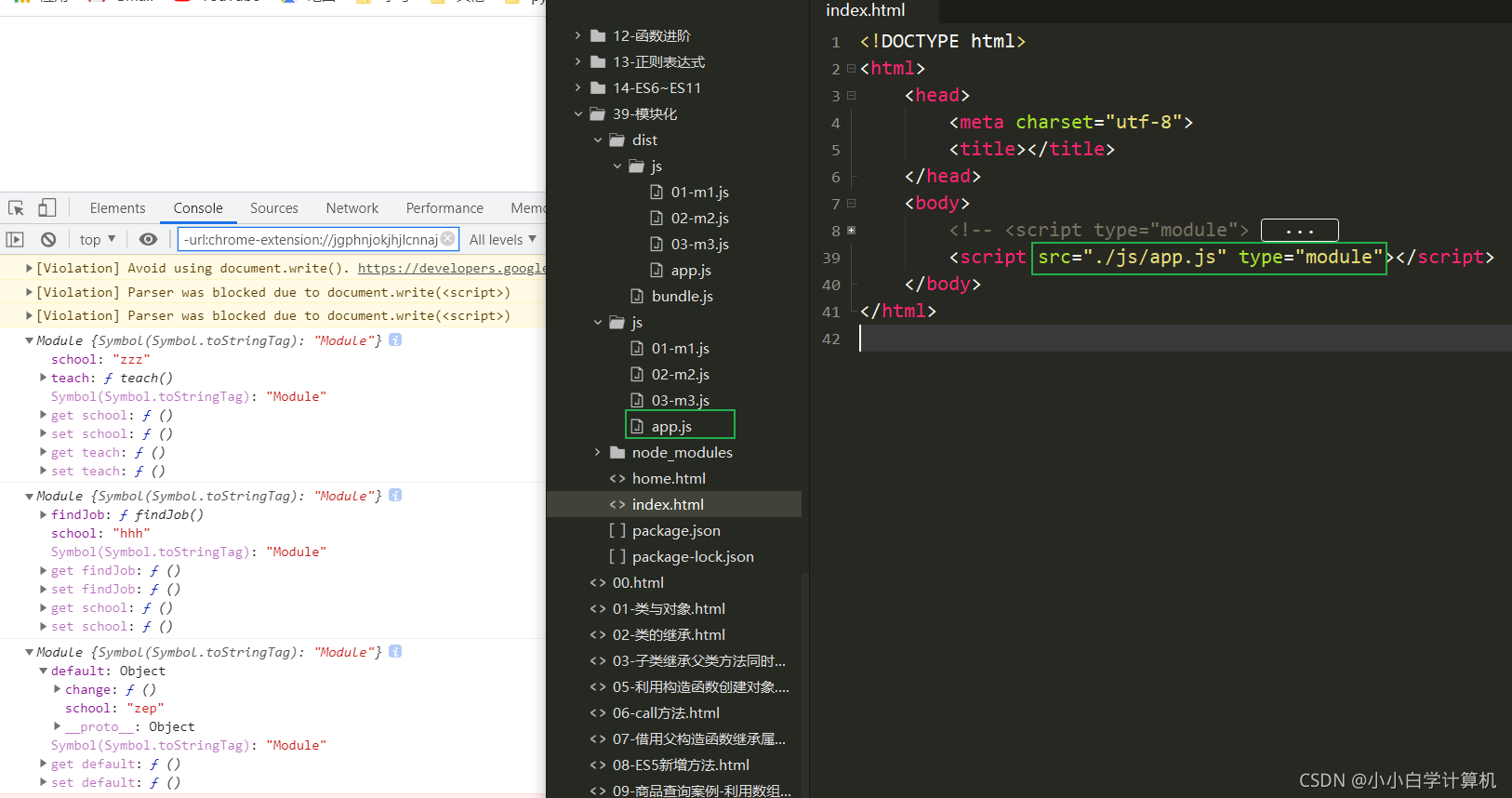Collapse the head tag fold on line 3
The width and height of the screenshot is (1512, 798).
[x=851, y=95]
